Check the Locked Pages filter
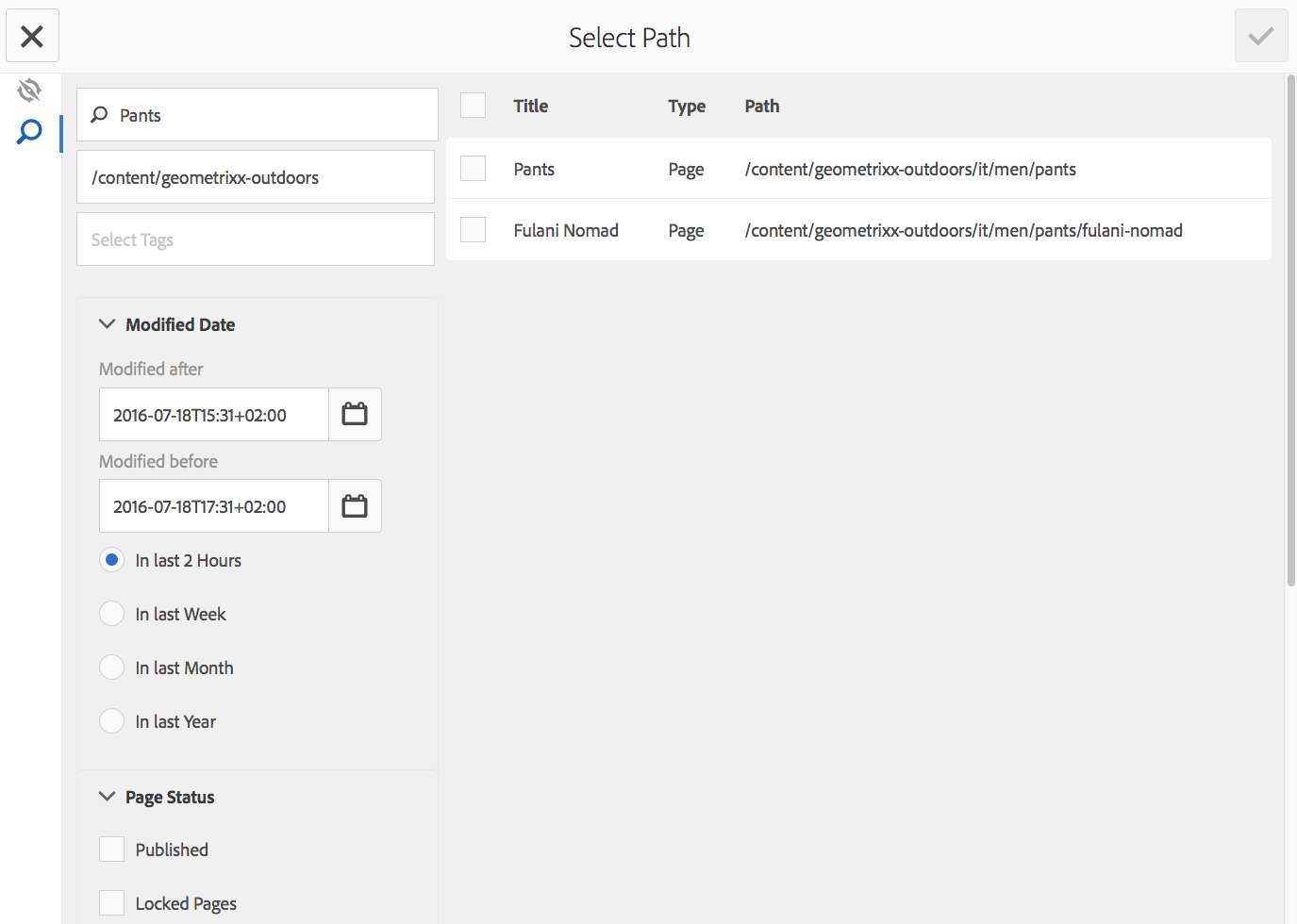This screenshot has height=924, width=1297. 112,903
